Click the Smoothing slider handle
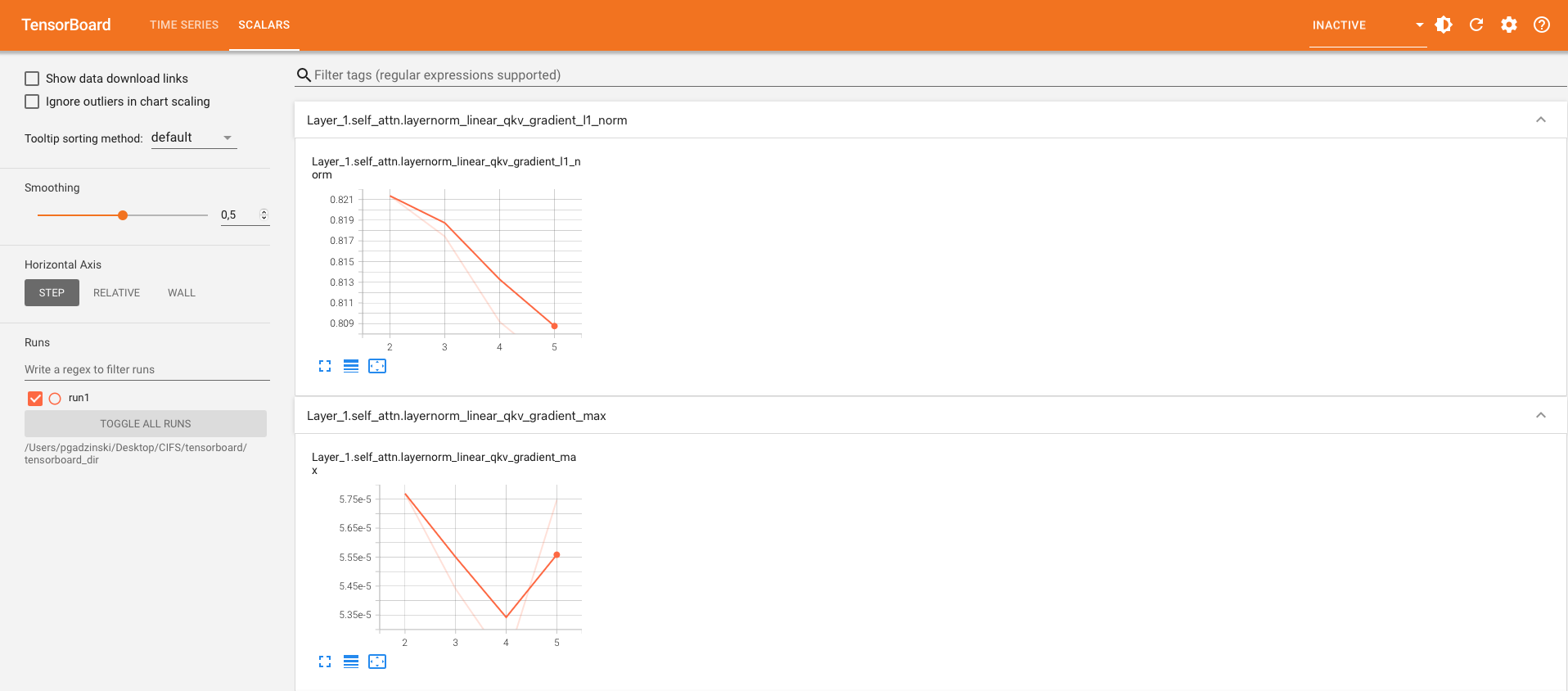This screenshot has width=1568, height=691. click(x=123, y=215)
